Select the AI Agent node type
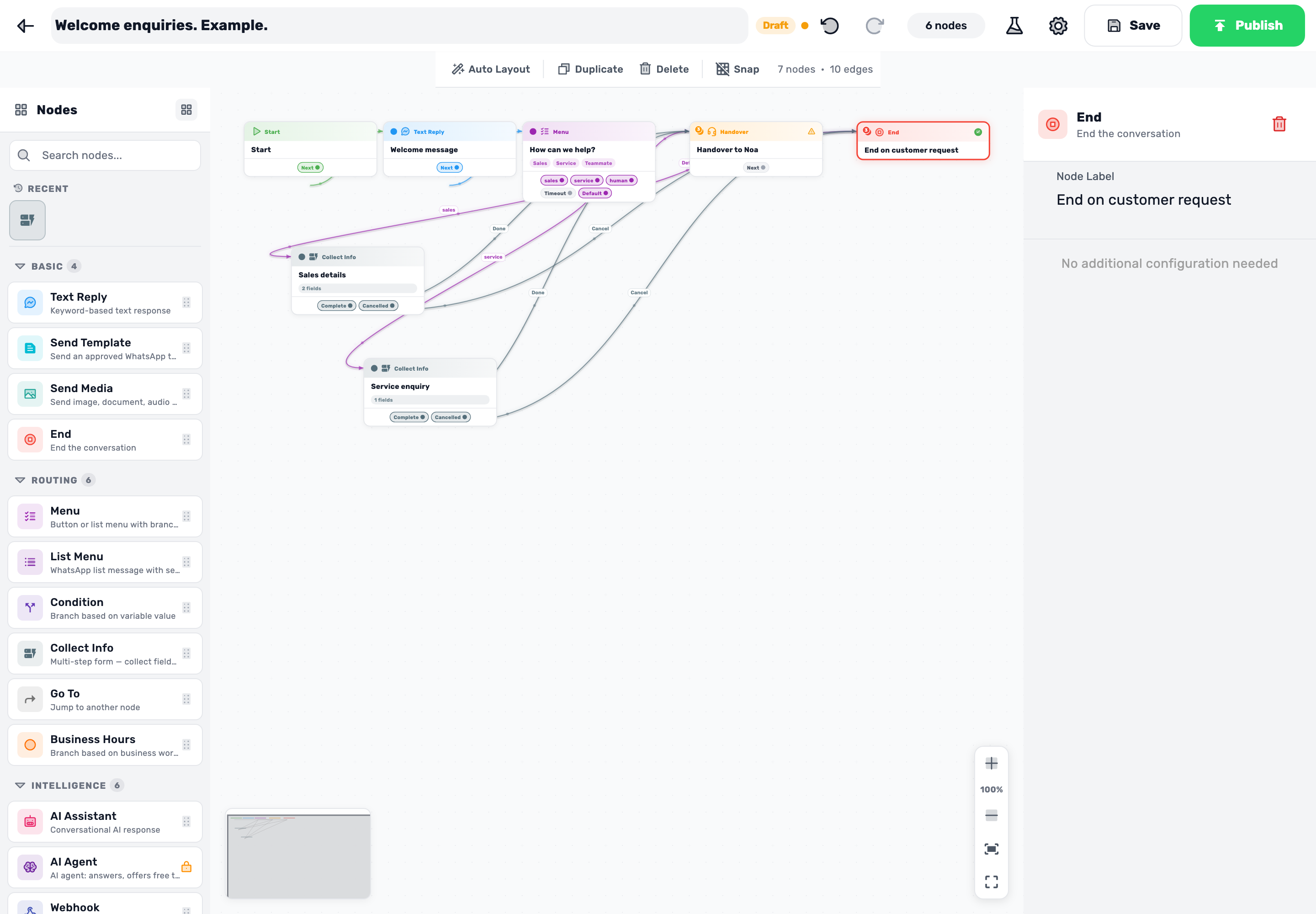The width and height of the screenshot is (1316, 914). click(105, 867)
